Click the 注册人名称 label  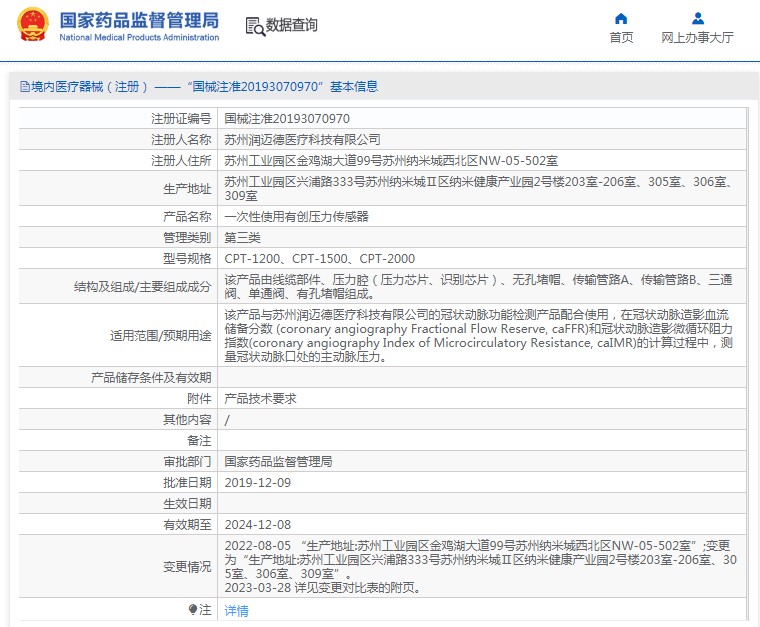[181, 140]
